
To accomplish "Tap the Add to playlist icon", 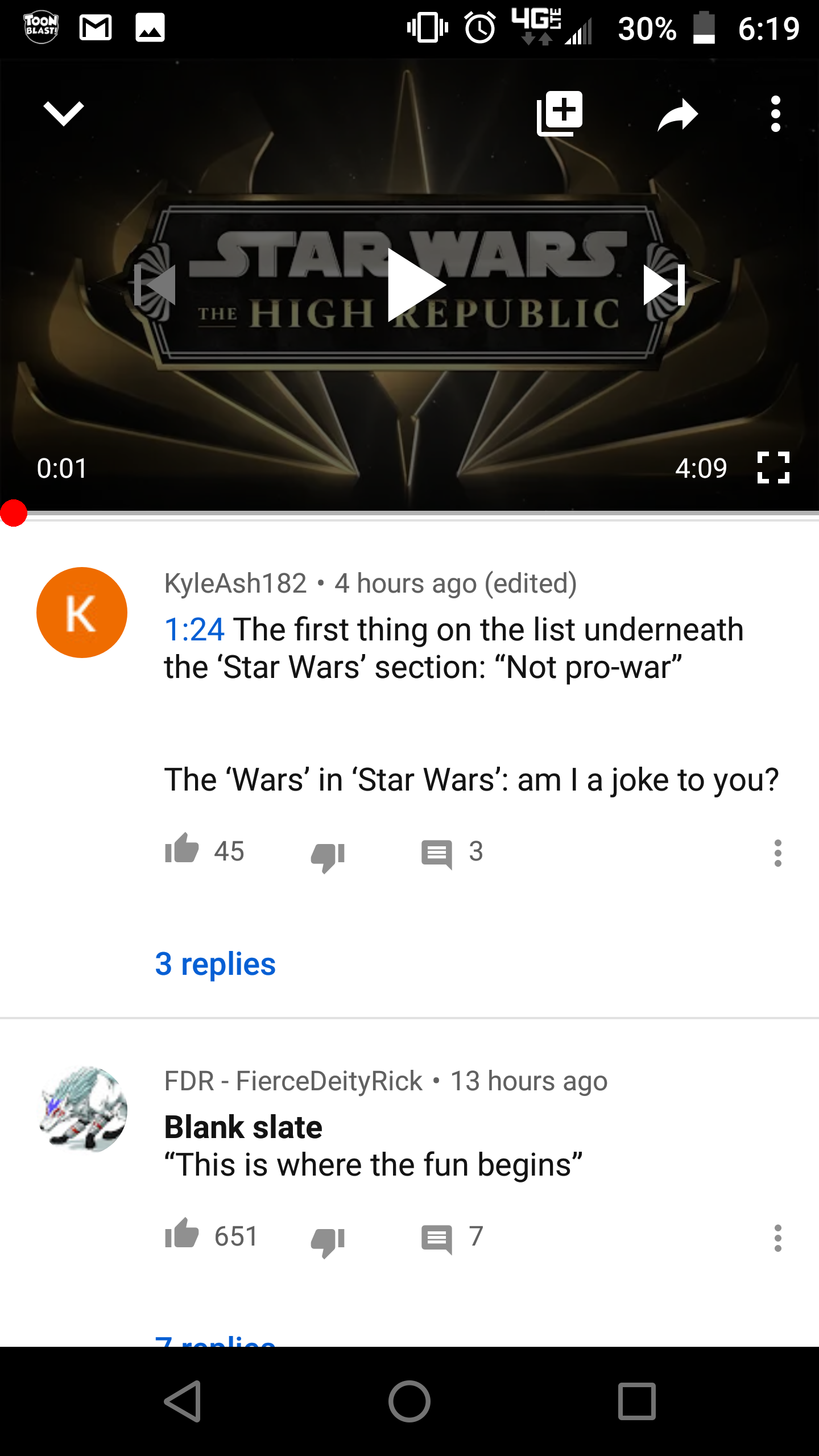I will click(x=560, y=113).
